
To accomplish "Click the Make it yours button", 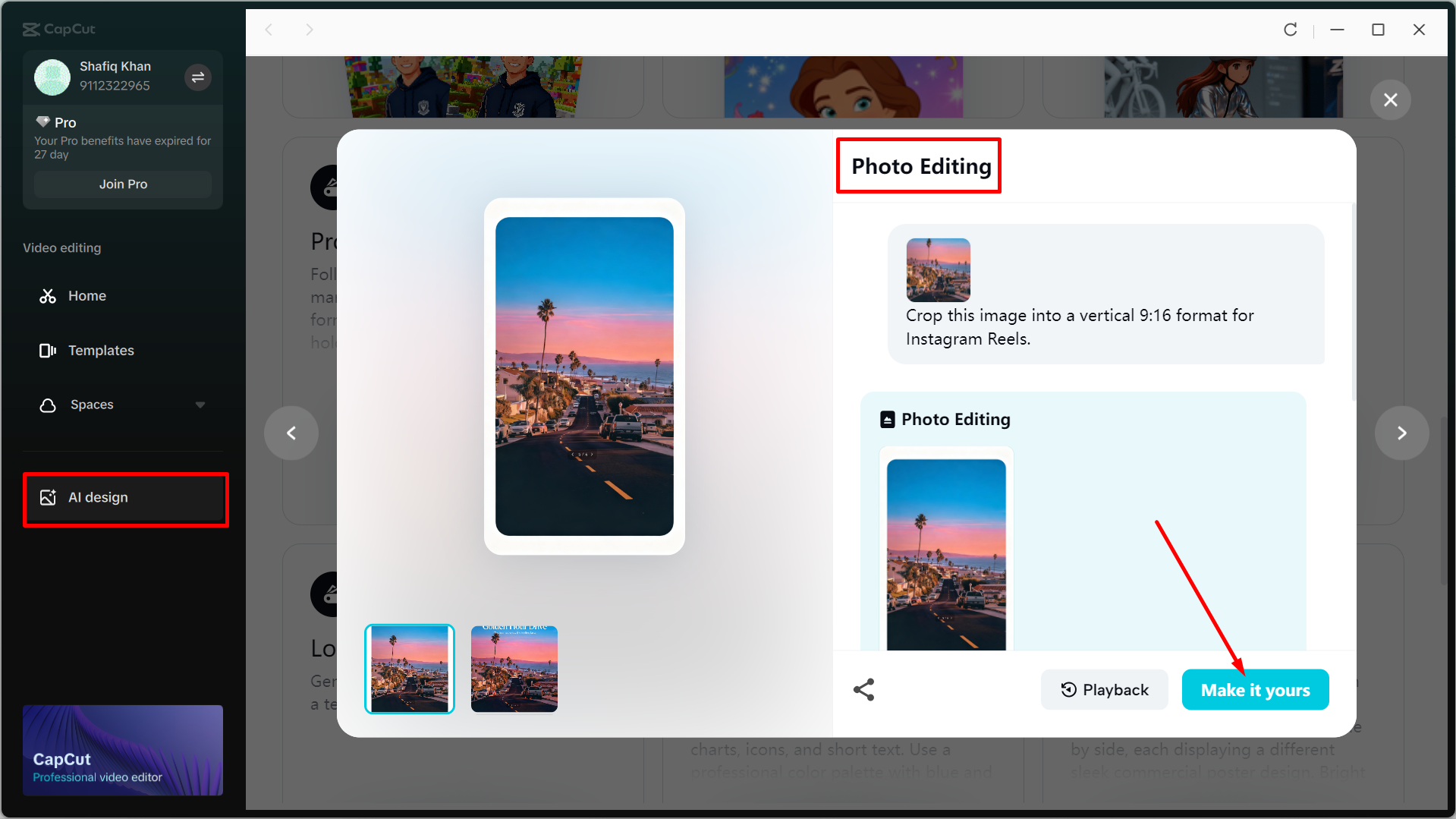I will click(1254, 689).
